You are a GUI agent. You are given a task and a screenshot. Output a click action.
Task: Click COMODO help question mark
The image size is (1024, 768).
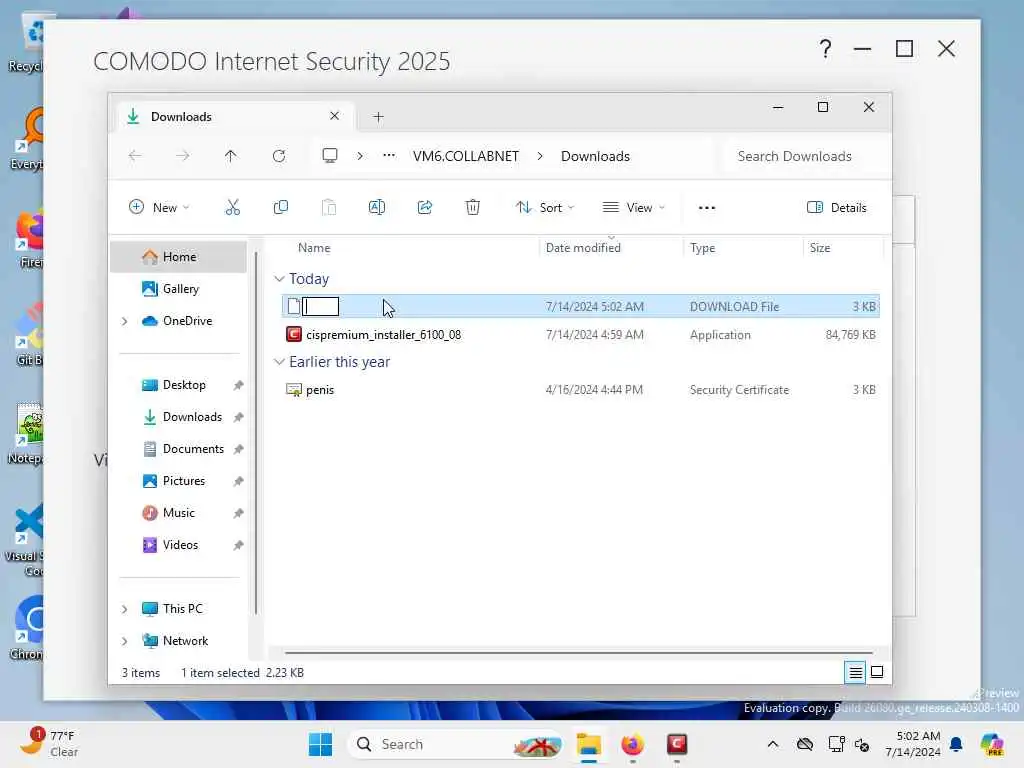(x=825, y=49)
